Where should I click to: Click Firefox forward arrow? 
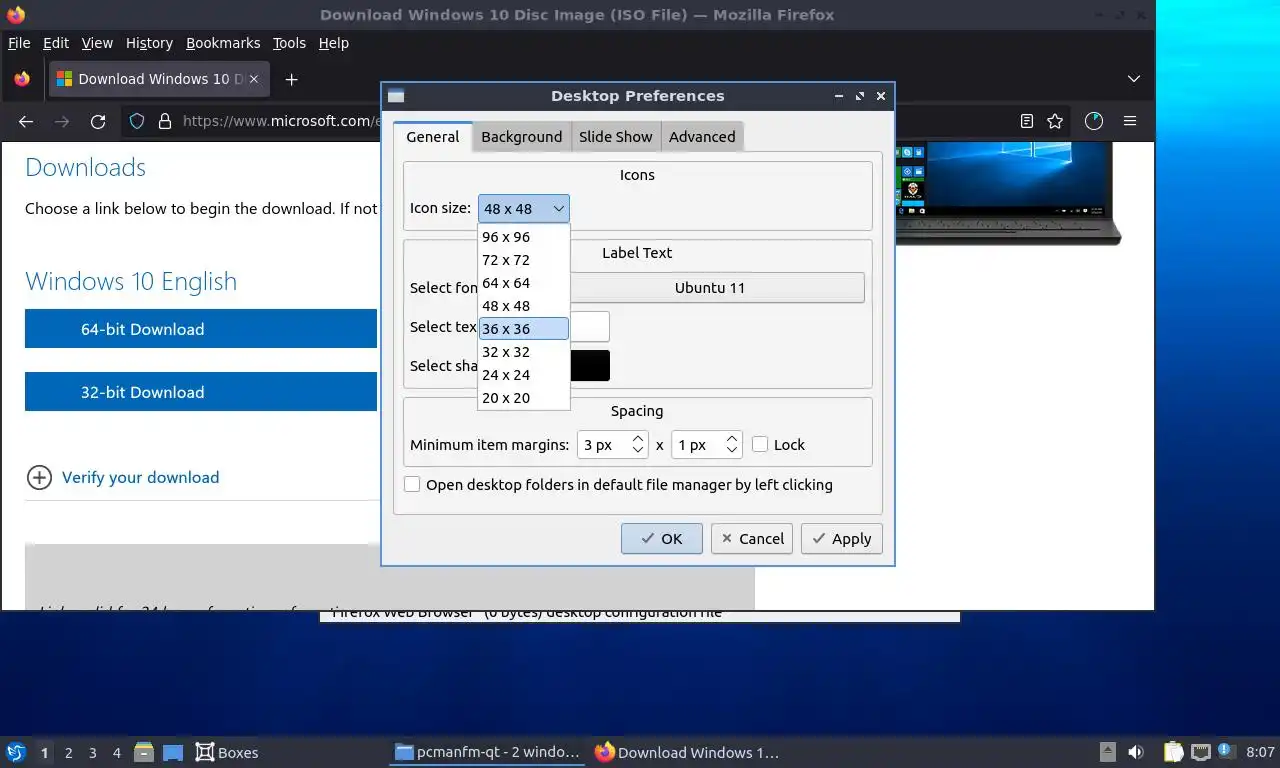point(62,121)
